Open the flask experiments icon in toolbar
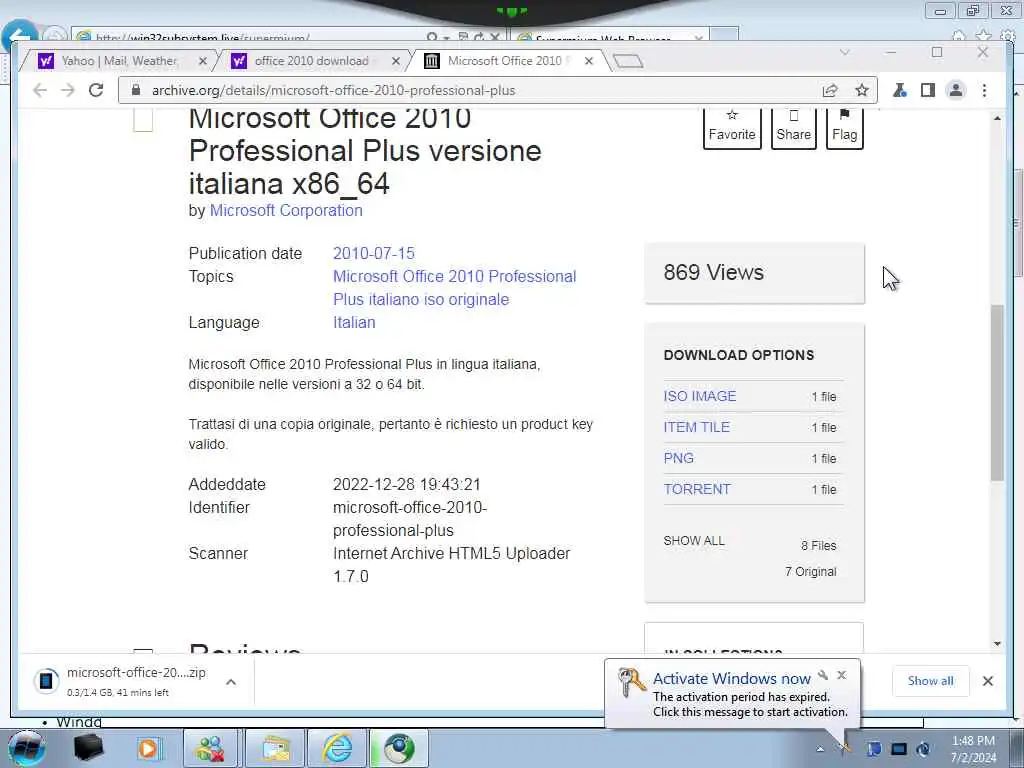 pos(900,90)
